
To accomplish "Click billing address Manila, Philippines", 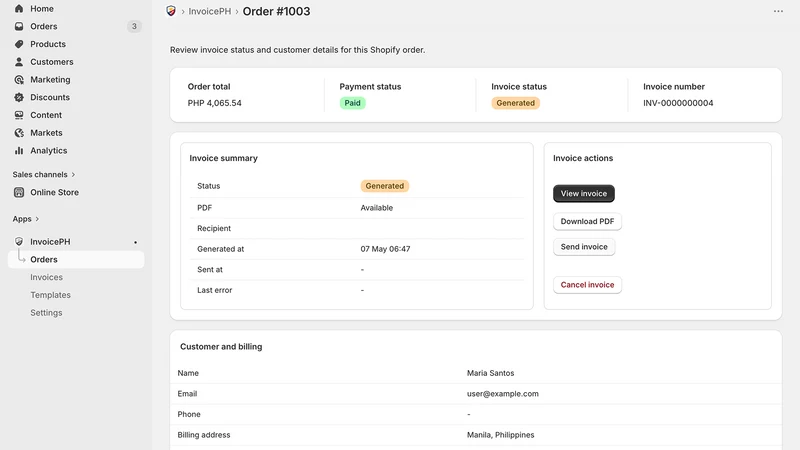I will click(x=501, y=435).
